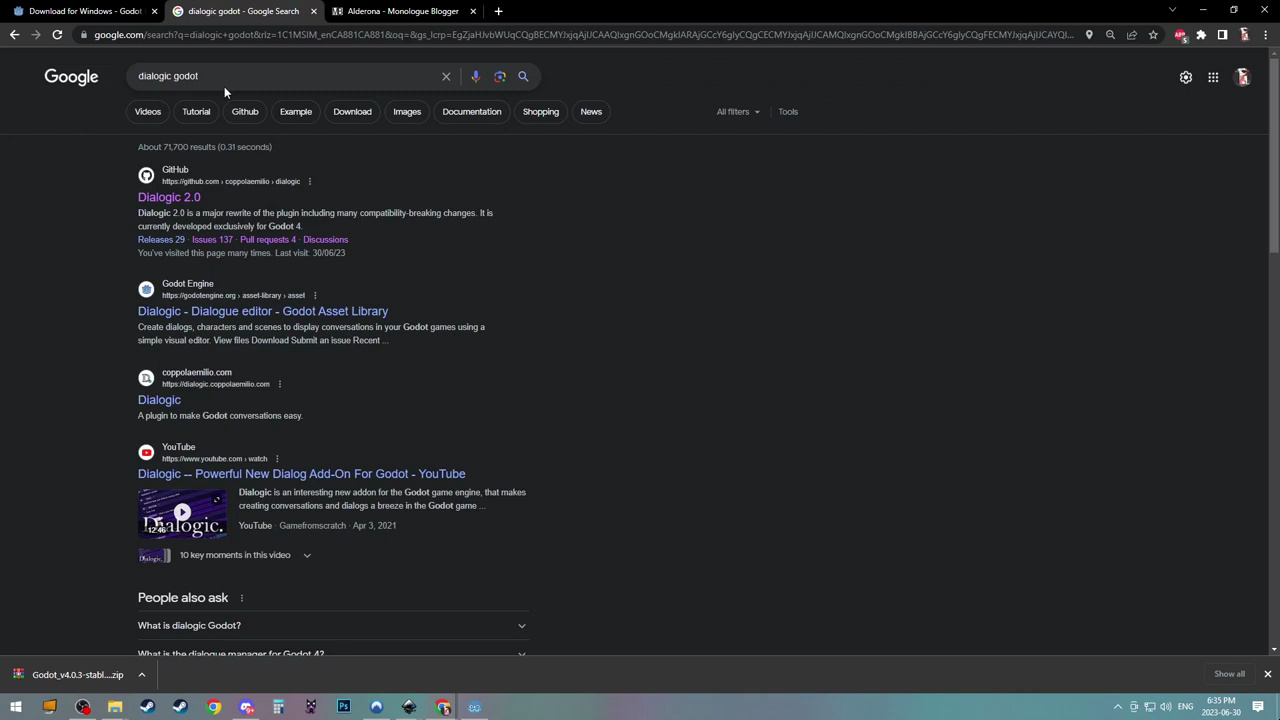
Task: Expand 'What is dialogic Godot?' question
Action: click(x=332, y=626)
